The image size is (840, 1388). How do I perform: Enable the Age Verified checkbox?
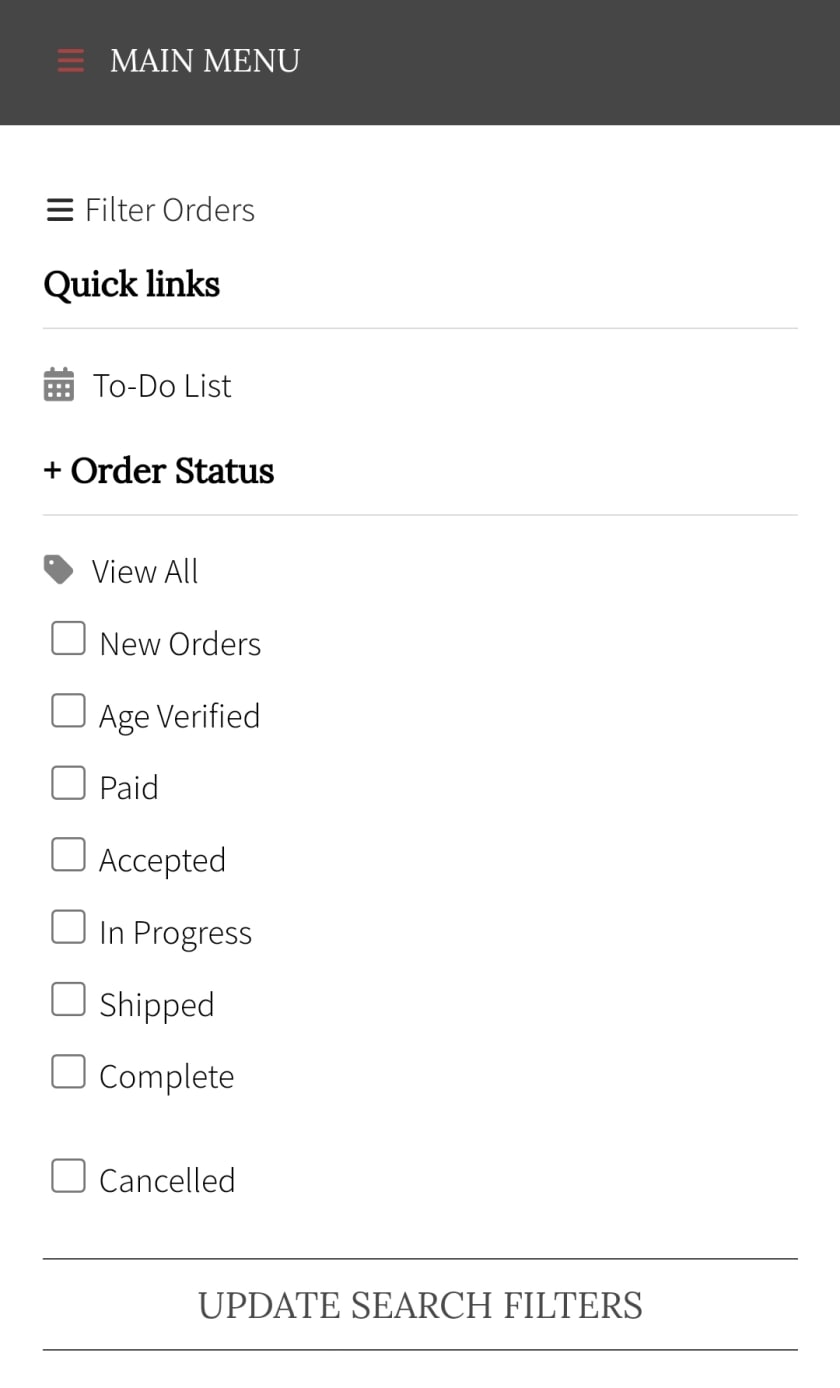pyautogui.click(x=68, y=710)
